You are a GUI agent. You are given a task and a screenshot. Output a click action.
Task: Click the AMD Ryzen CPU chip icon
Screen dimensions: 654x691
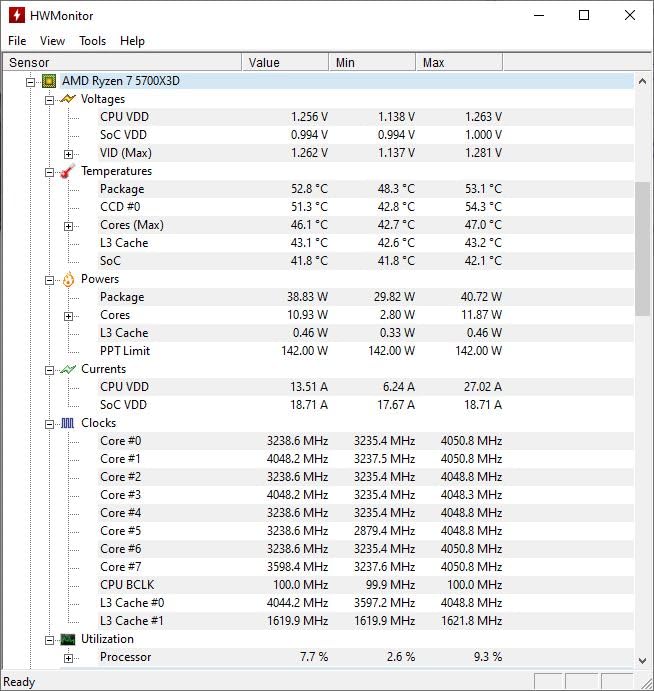tap(49, 81)
